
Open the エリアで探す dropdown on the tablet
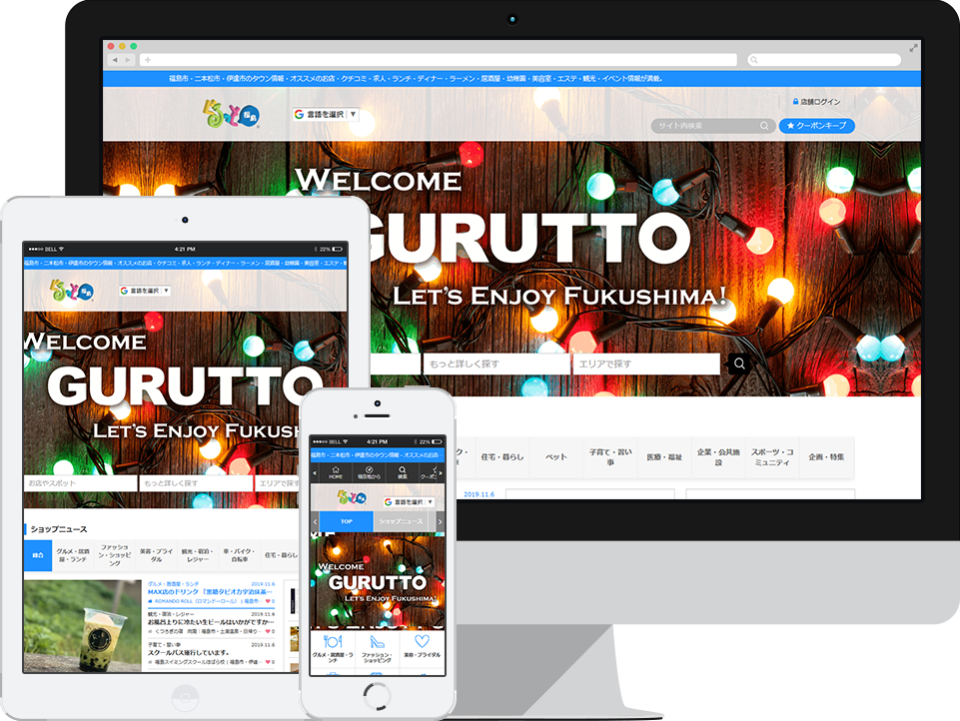tap(277, 483)
